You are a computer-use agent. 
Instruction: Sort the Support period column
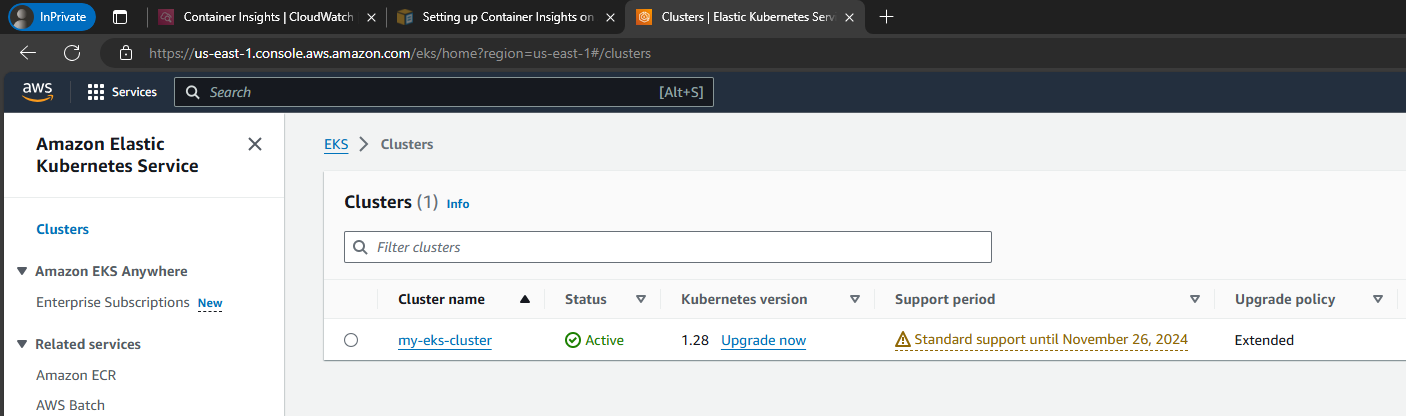(x=1195, y=299)
